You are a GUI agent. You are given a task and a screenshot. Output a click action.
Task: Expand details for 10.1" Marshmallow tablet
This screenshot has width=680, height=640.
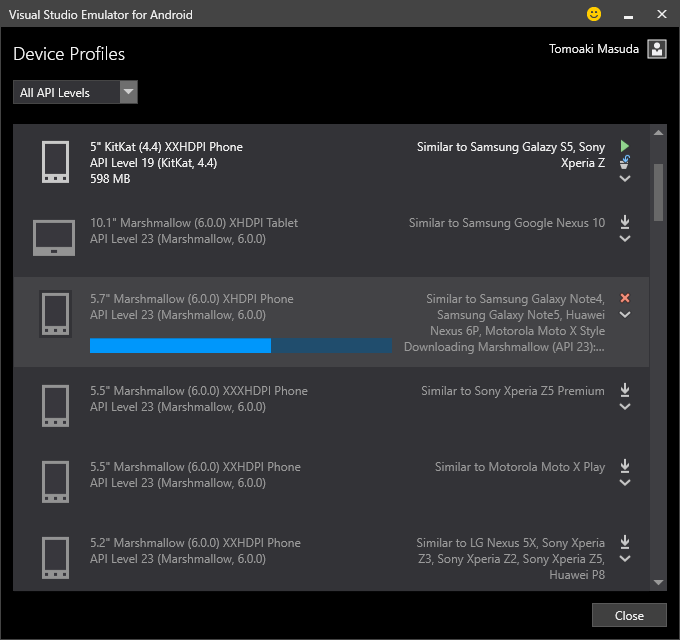coord(625,239)
